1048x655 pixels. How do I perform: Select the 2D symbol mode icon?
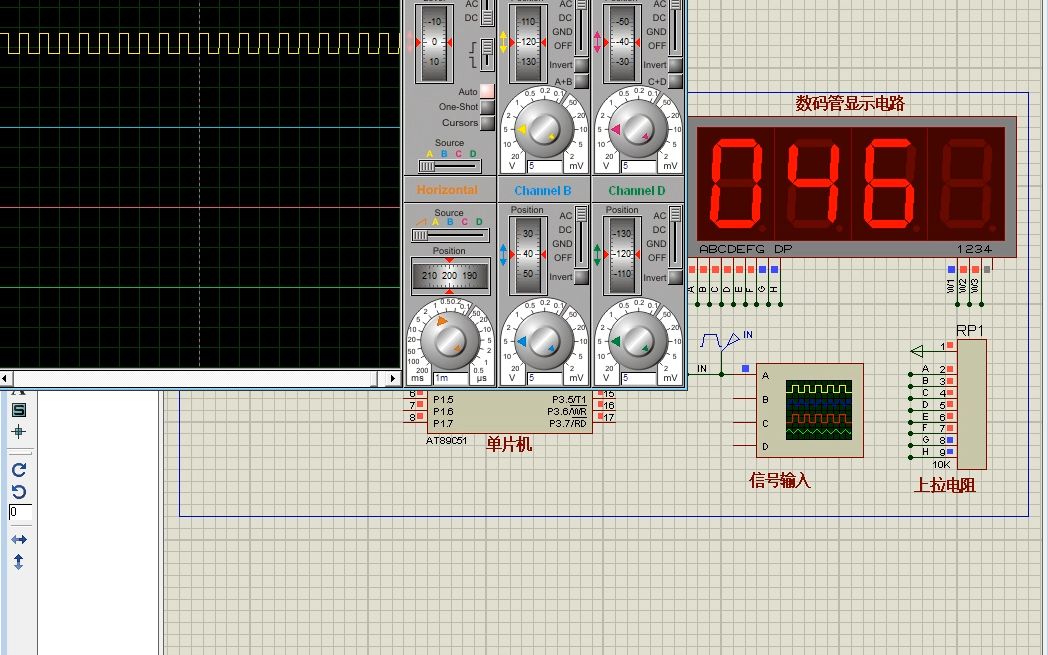[19, 410]
